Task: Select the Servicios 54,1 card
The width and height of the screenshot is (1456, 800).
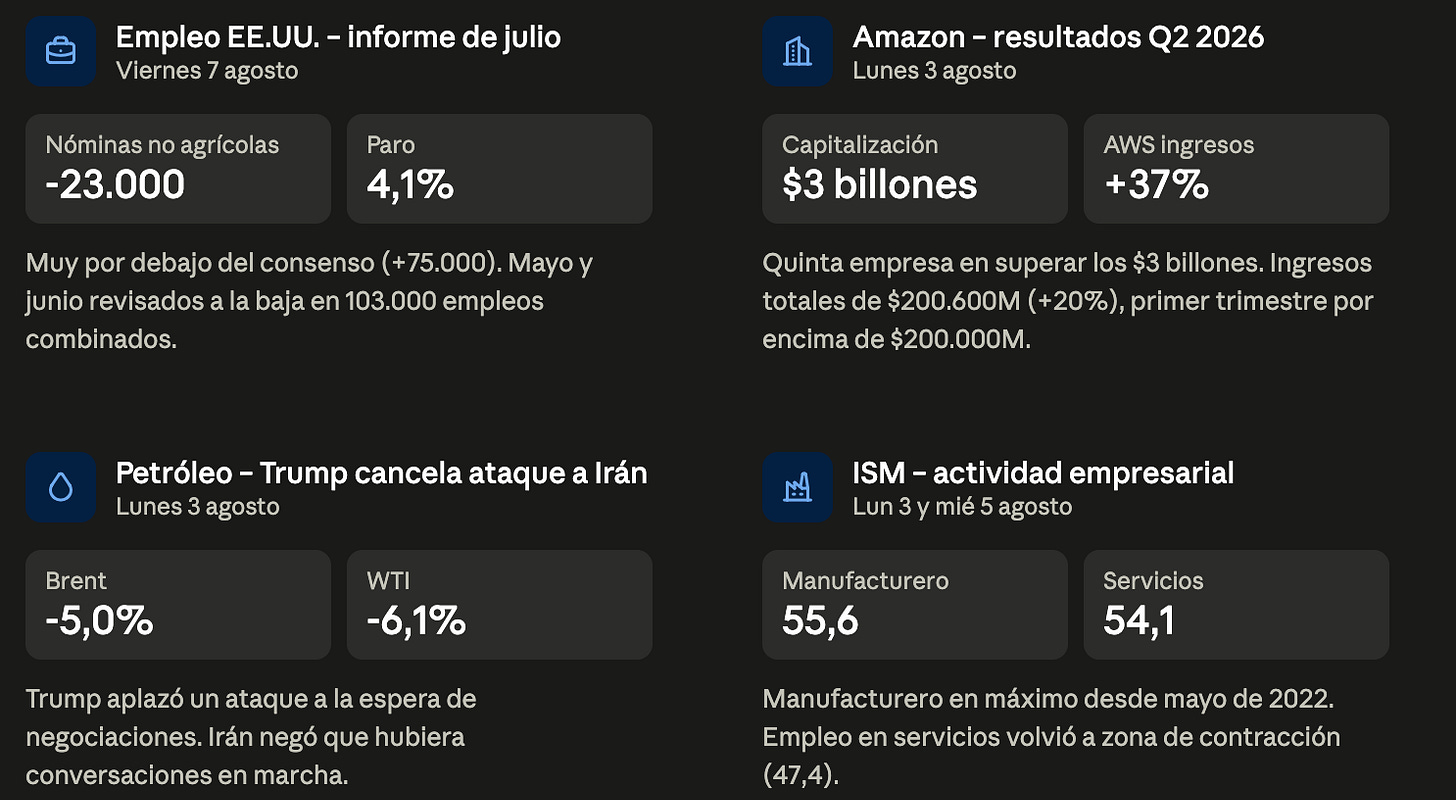Action: coord(1236,605)
